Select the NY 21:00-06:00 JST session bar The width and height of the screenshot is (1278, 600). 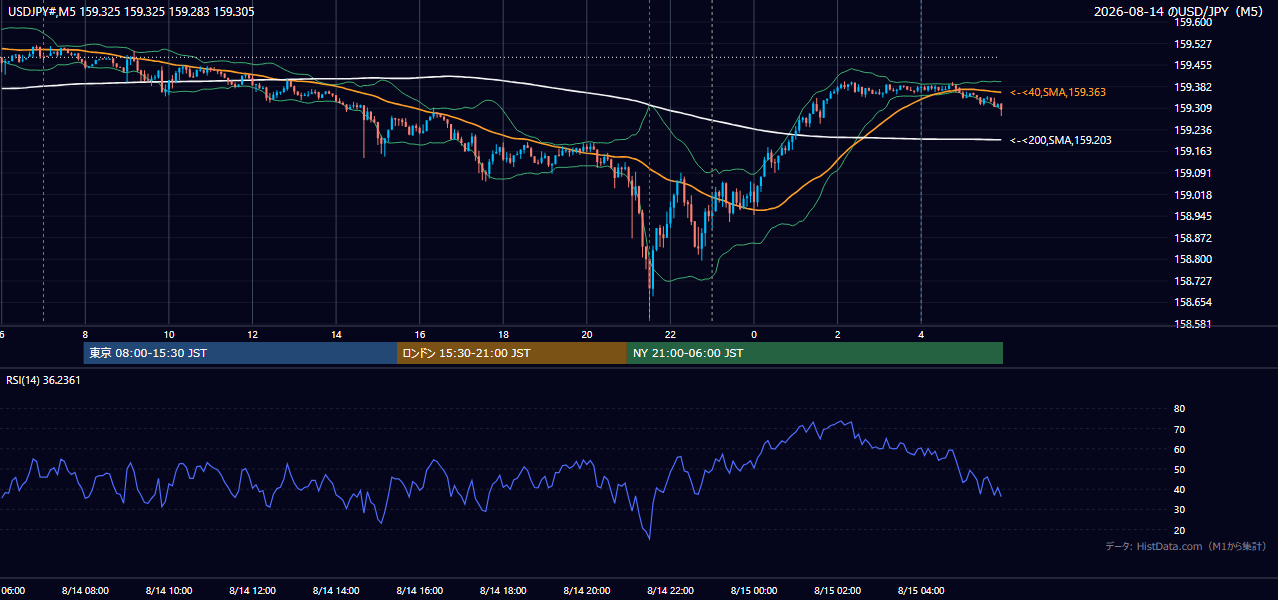click(815, 353)
